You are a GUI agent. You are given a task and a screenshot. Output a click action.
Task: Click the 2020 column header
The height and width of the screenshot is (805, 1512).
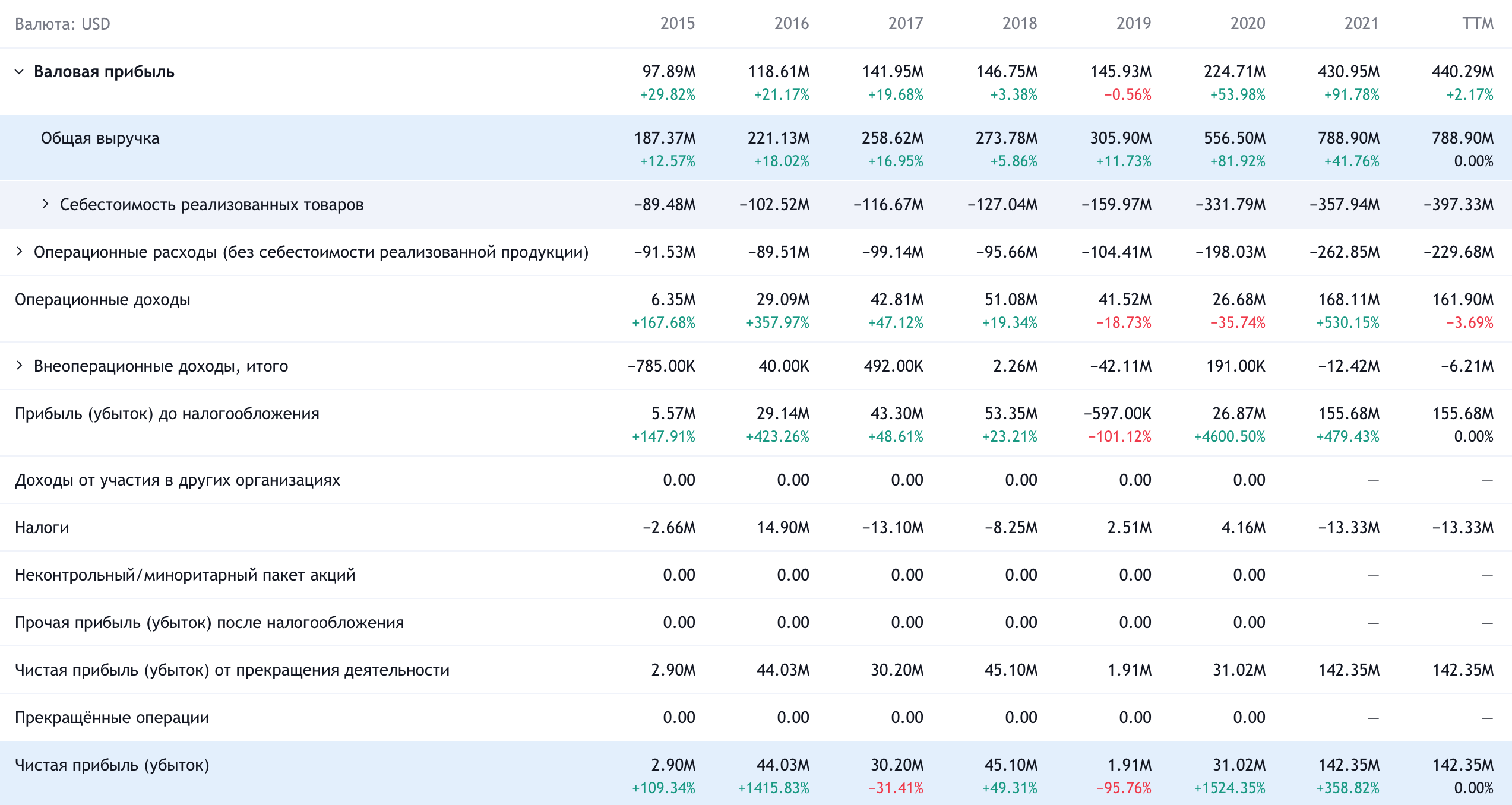click(1248, 24)
